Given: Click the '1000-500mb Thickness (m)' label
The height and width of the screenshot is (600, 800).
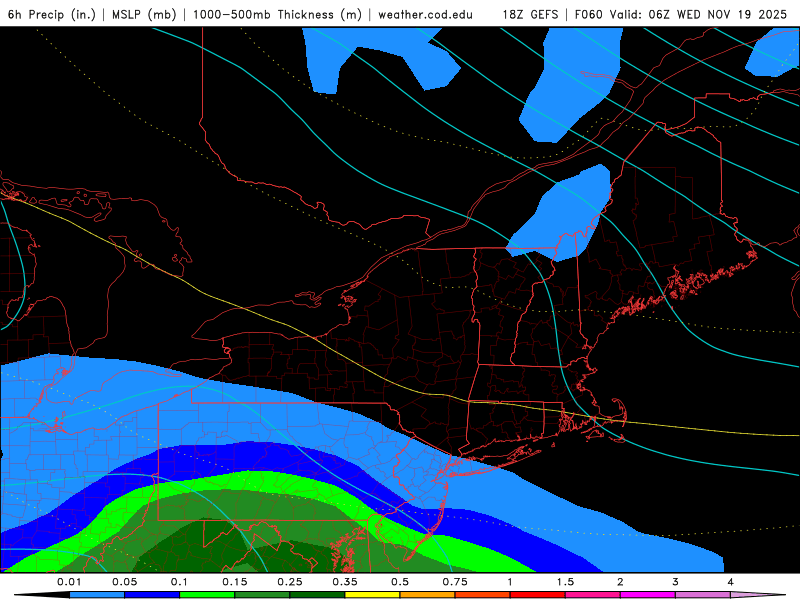Looking at the screenshot, I should 277,14.
